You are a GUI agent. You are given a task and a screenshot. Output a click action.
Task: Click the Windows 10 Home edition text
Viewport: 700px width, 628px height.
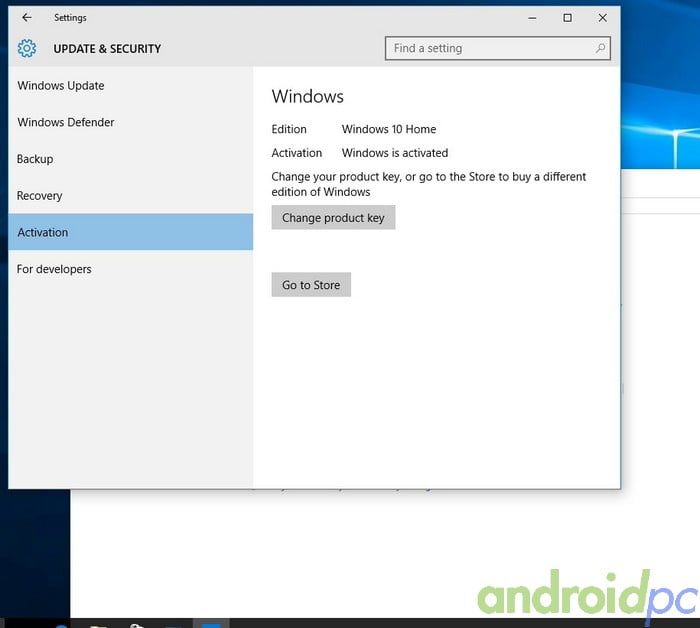click(389, 129)
